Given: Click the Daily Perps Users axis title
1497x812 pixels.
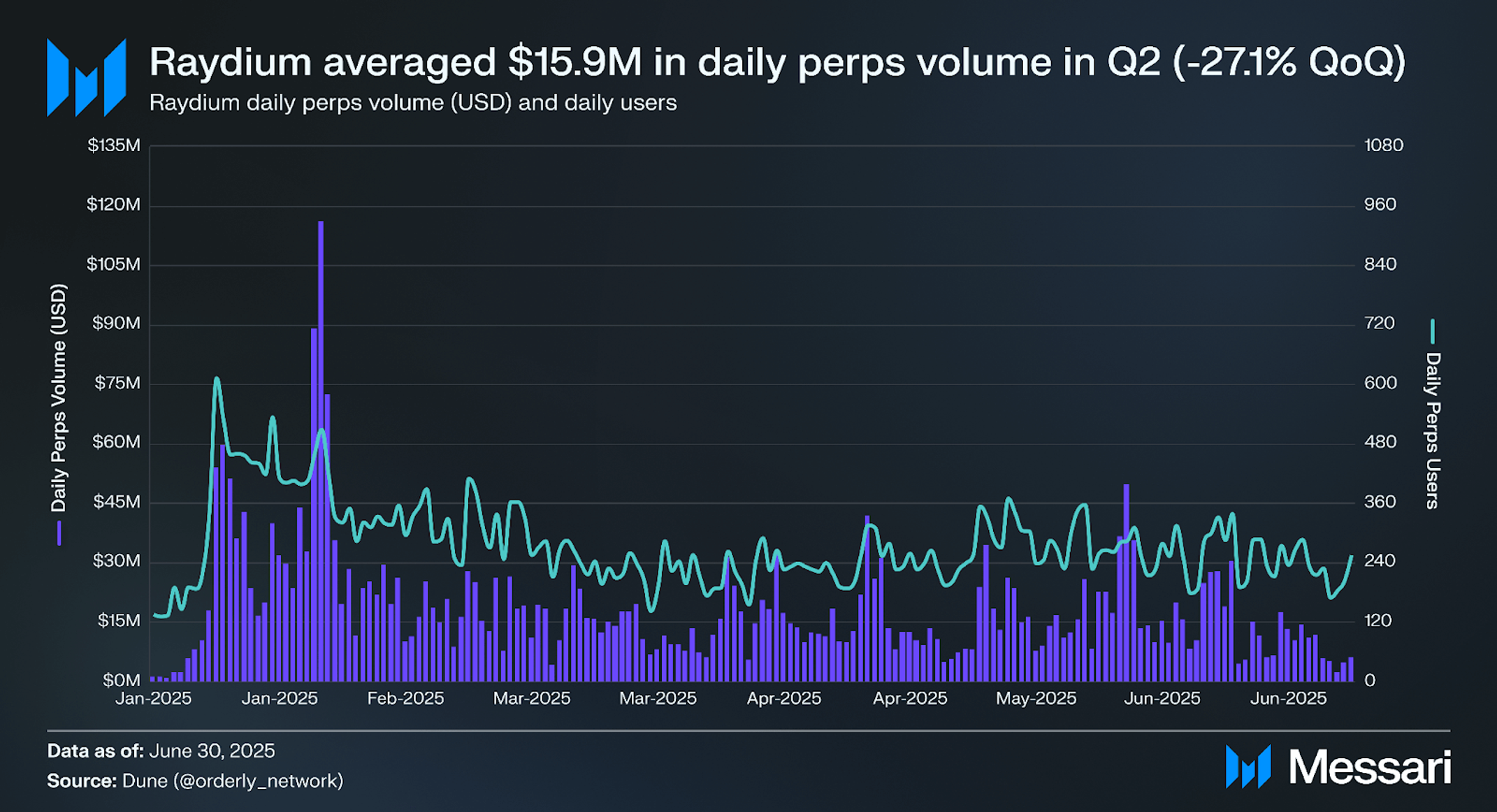Looking at the screenshot, I should (x=1432, y=430).
